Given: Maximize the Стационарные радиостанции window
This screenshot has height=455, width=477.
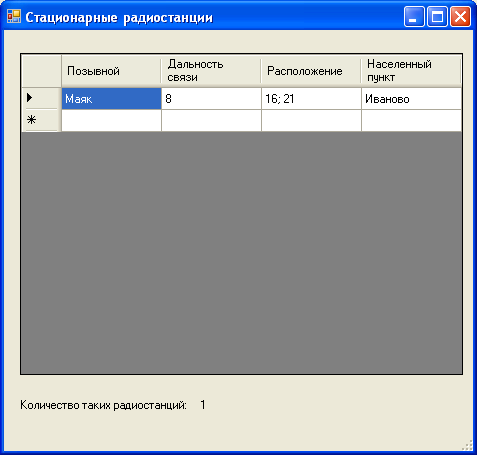Looking at the screenshot, I should pos(437,16).
